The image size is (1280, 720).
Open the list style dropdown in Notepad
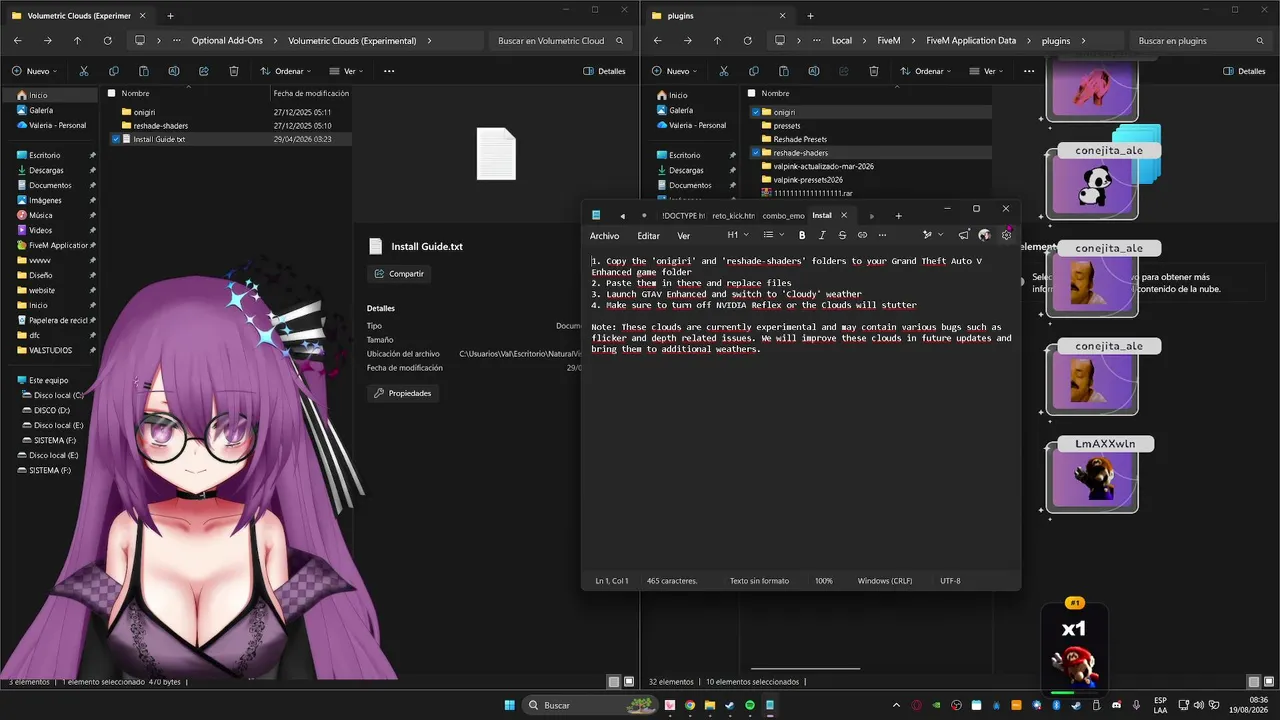point(773,235)
